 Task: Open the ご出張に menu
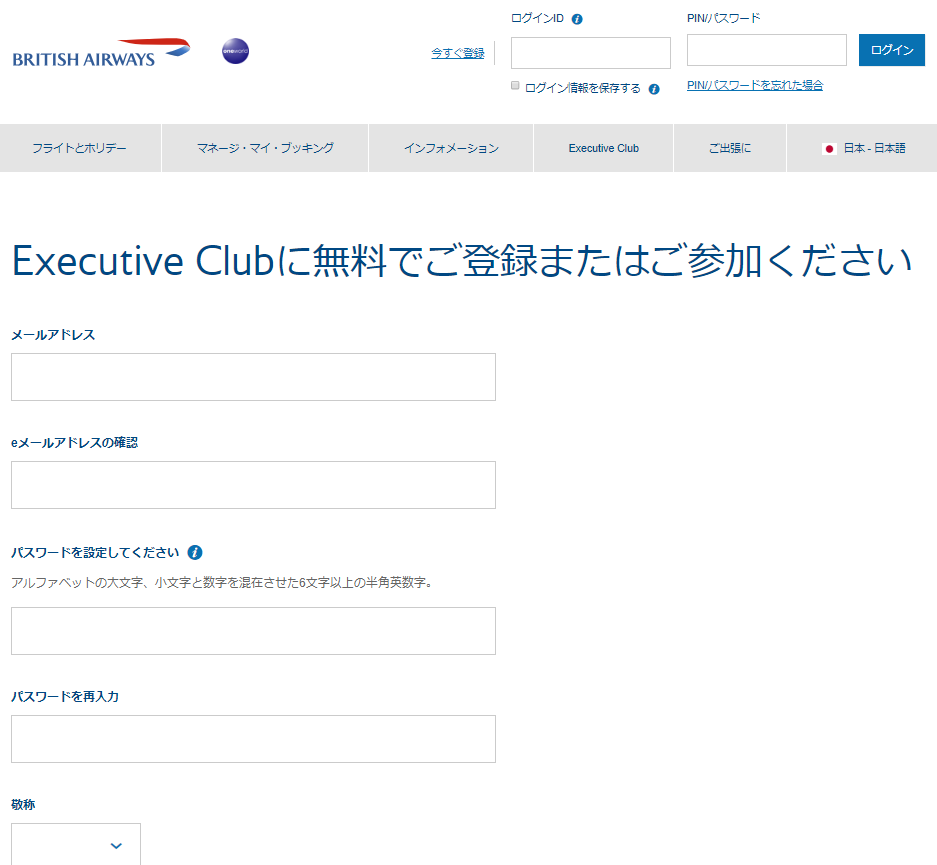point(730,148)
